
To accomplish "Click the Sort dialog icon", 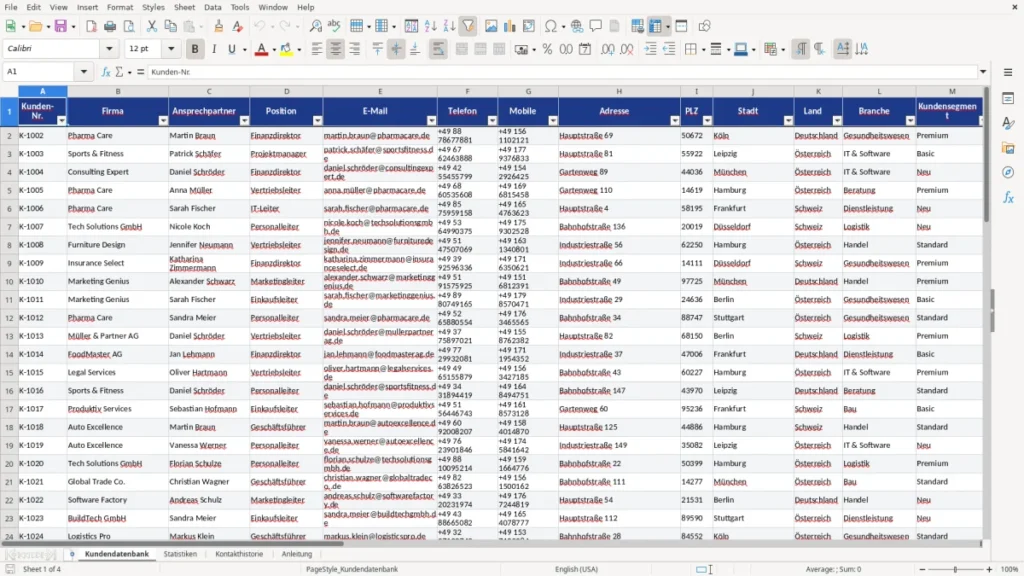I will 411,26.
